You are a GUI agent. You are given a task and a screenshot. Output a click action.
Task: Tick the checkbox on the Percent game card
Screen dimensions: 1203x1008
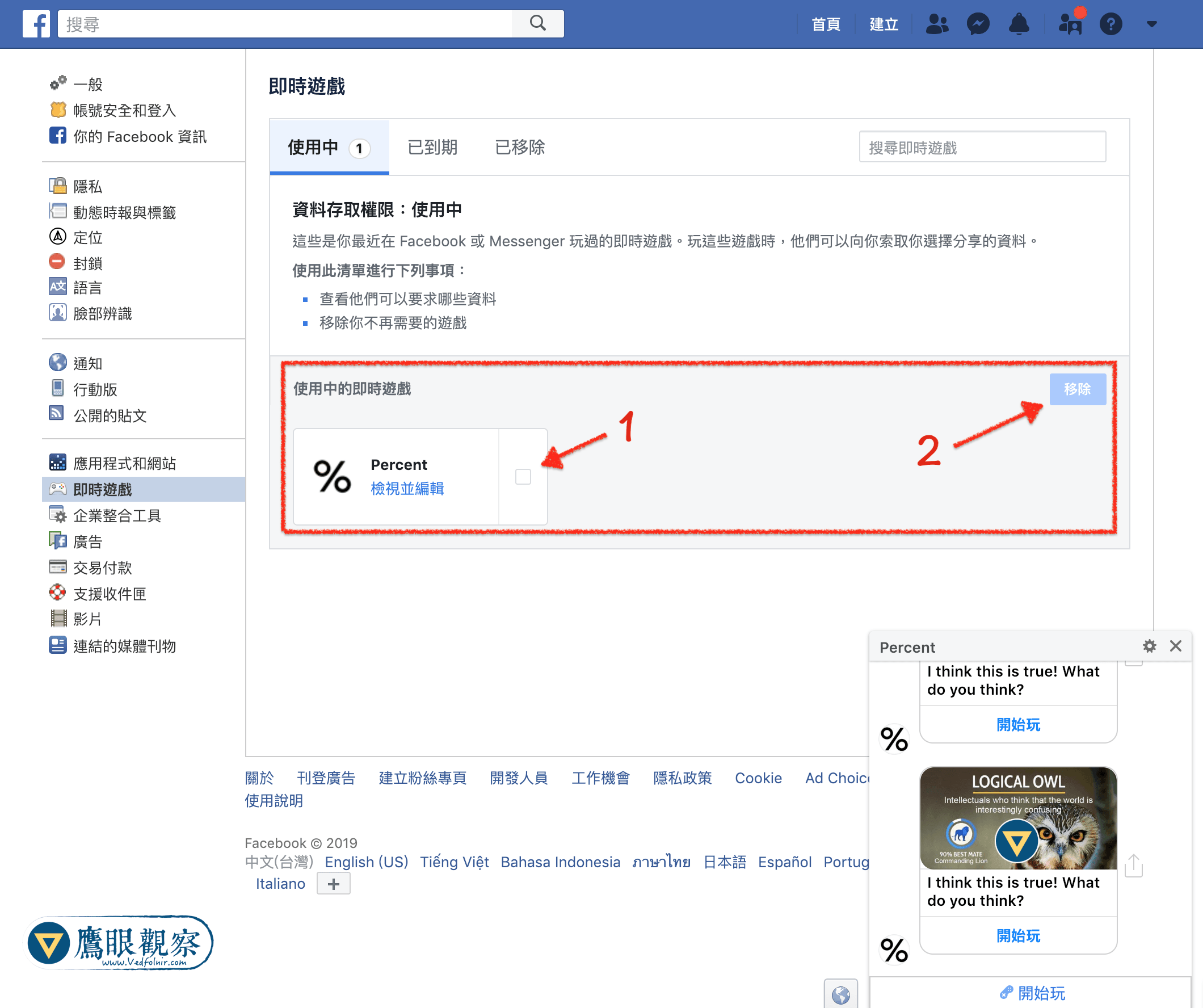coord(523,476)
